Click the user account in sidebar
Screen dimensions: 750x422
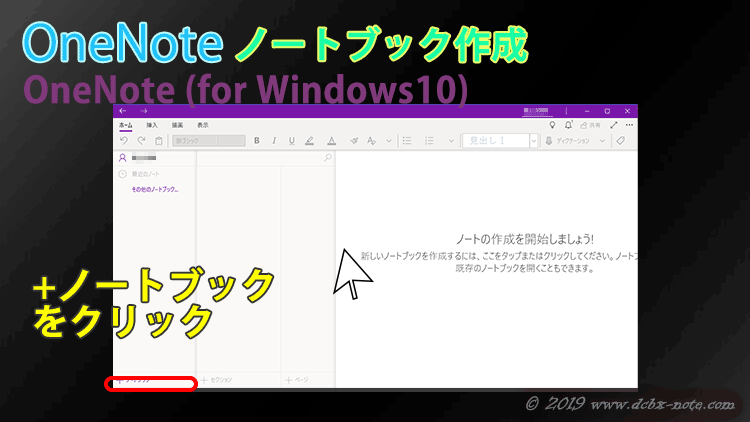click(x=138, y=158)
